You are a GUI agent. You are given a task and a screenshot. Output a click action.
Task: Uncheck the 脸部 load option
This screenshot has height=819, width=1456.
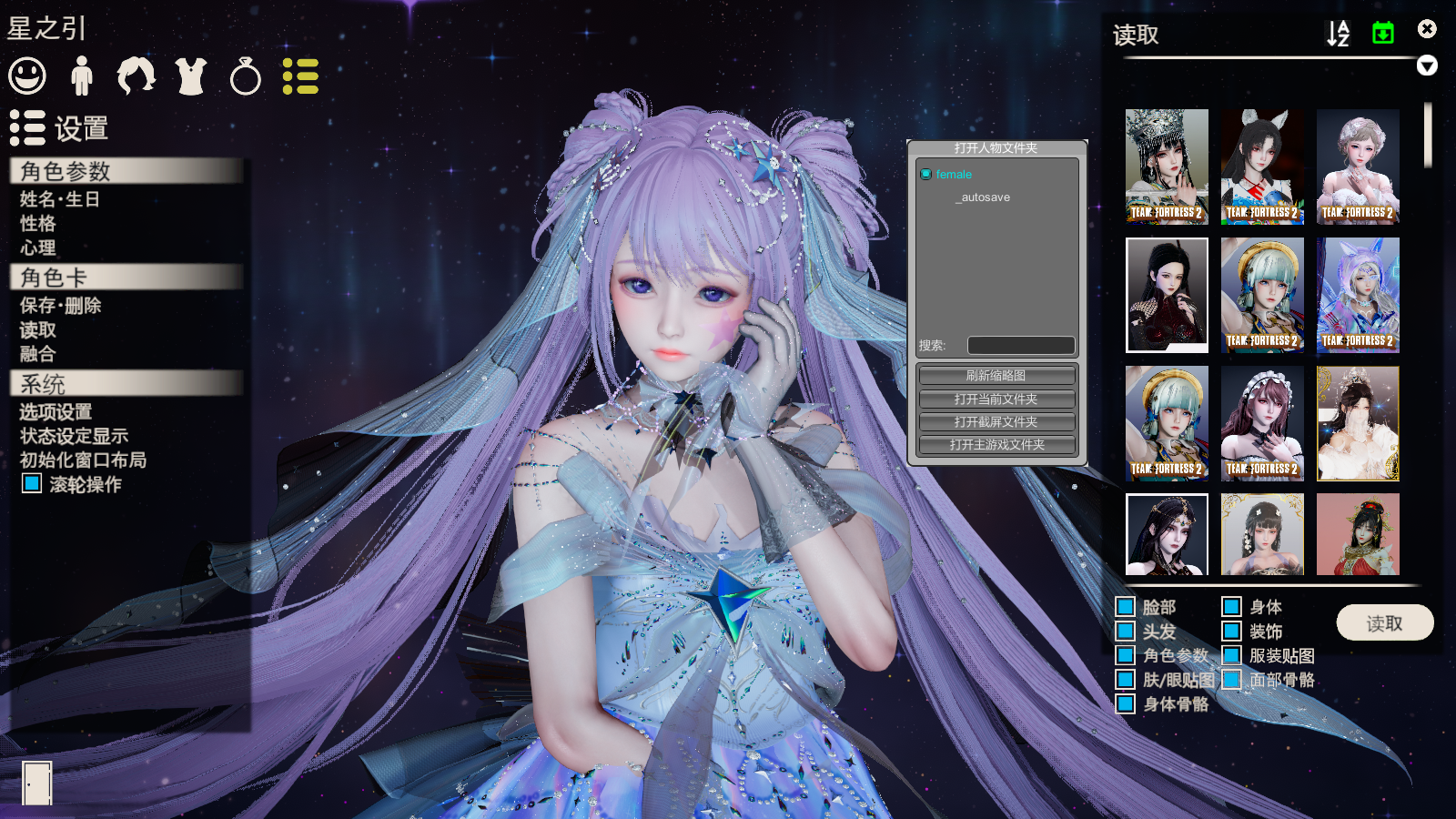pos(1126,607)
